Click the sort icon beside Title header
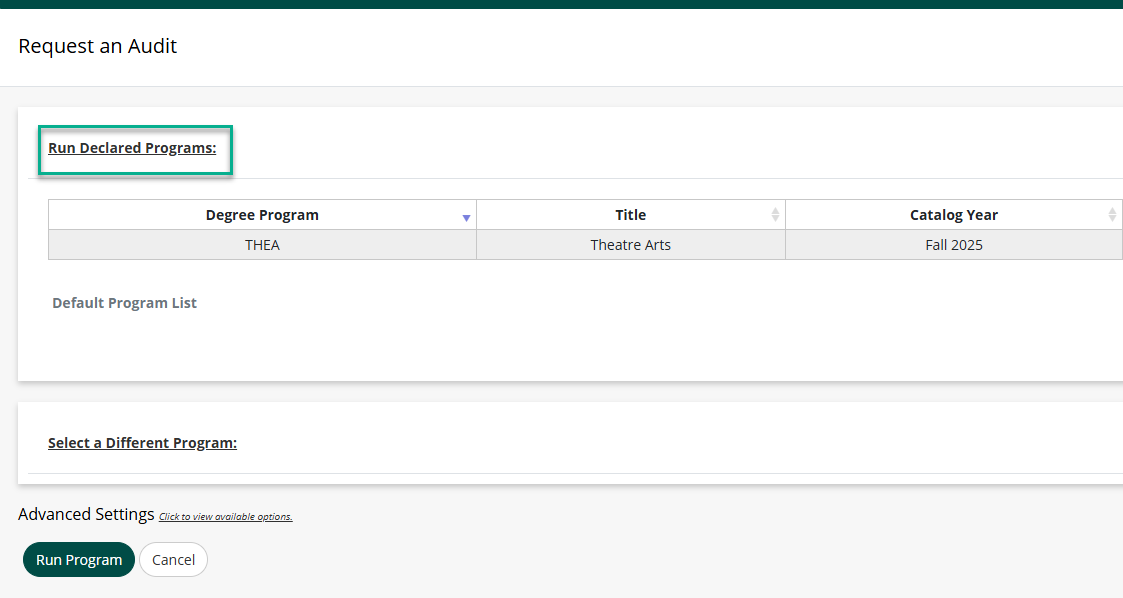The height and width of the screenshot is (598, 1123). coord(774,214)
